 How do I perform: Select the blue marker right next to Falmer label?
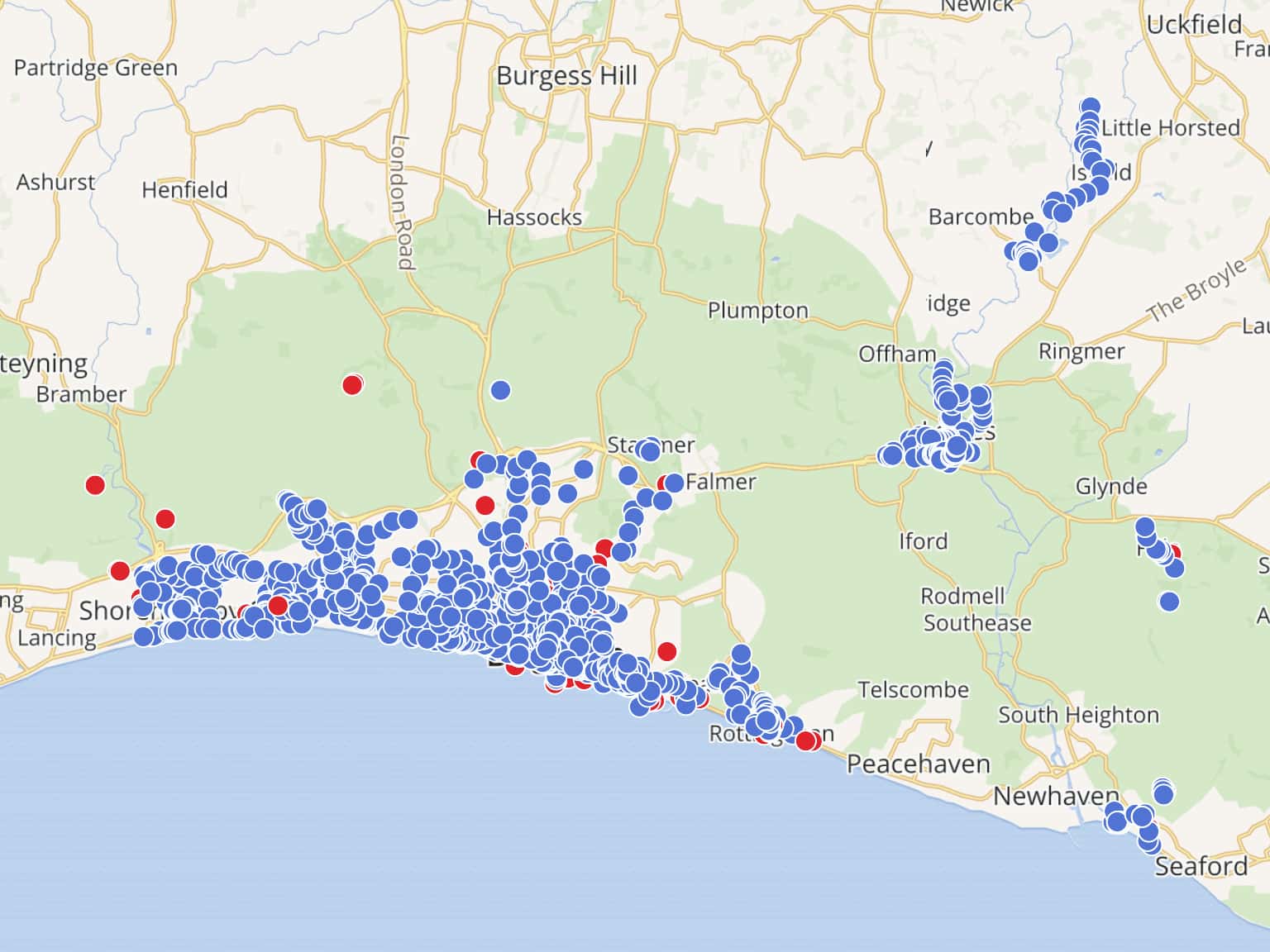[x=674, y=483]
